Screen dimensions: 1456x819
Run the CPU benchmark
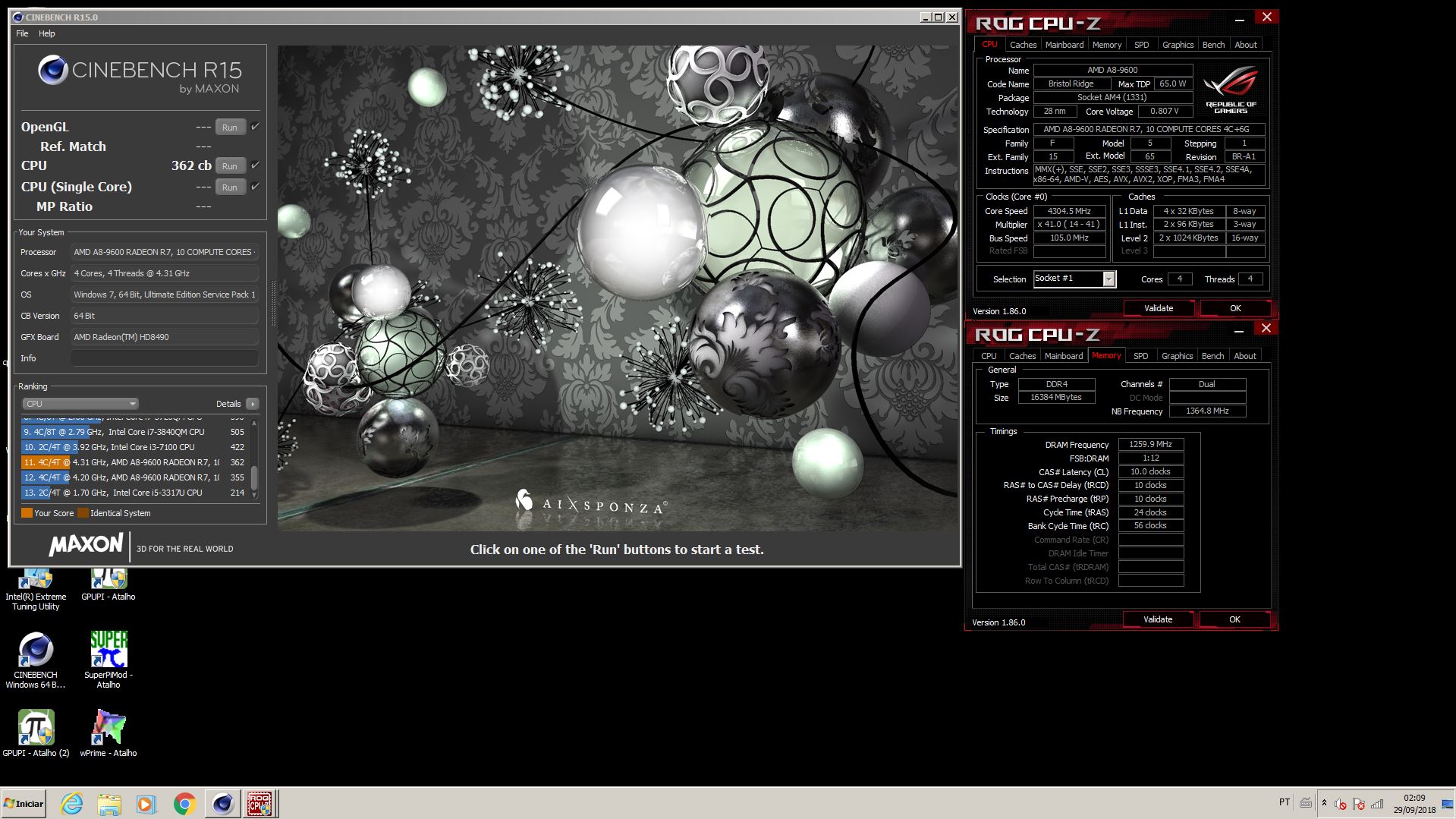(x=230, y=166)
